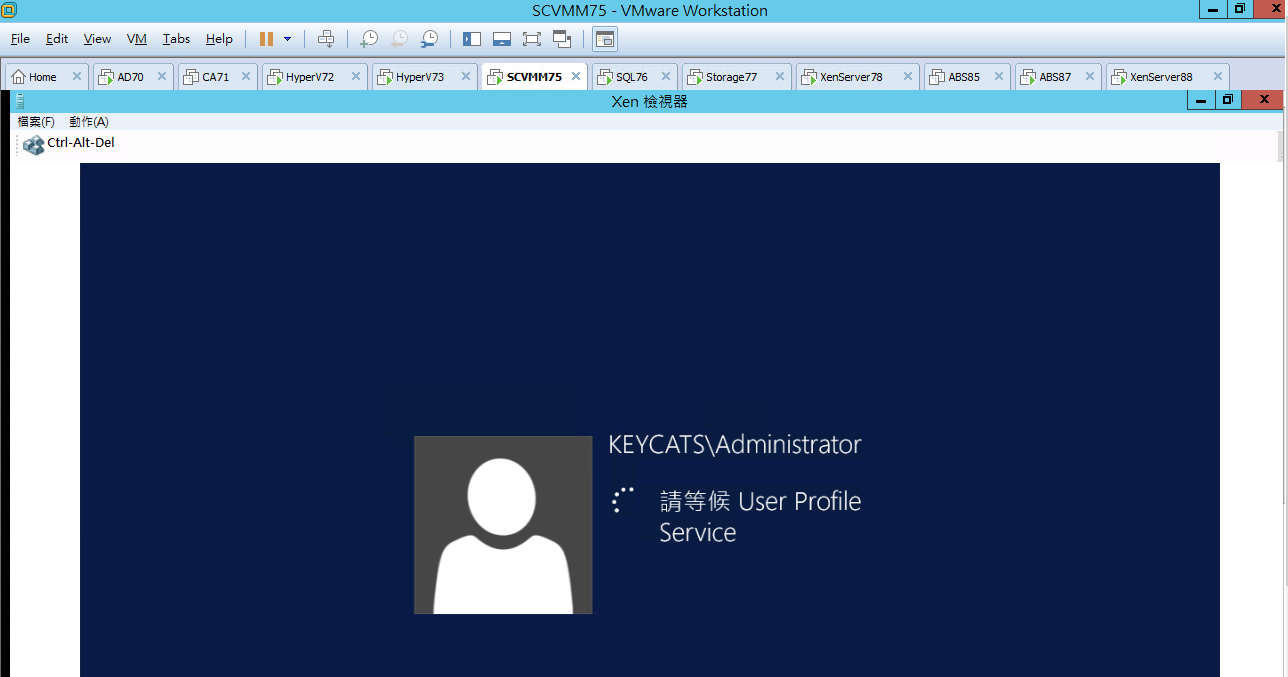This screenshot has height=677, width=1288.
Task: Click the Ctrl-Alt-Del button in Xen viewer
Action: [69, 144]
